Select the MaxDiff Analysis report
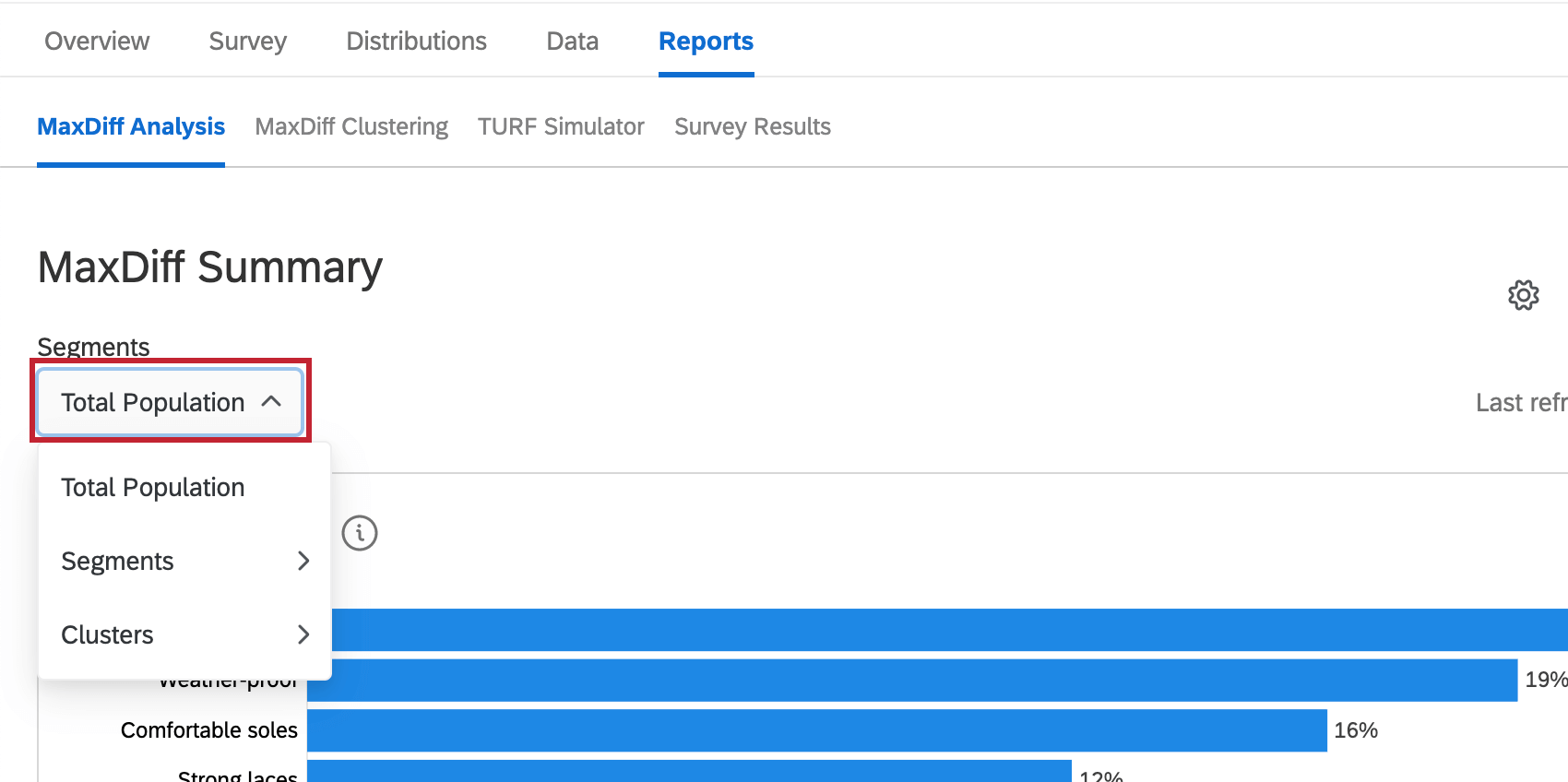The image size is (1568, 782). [130, 126]
